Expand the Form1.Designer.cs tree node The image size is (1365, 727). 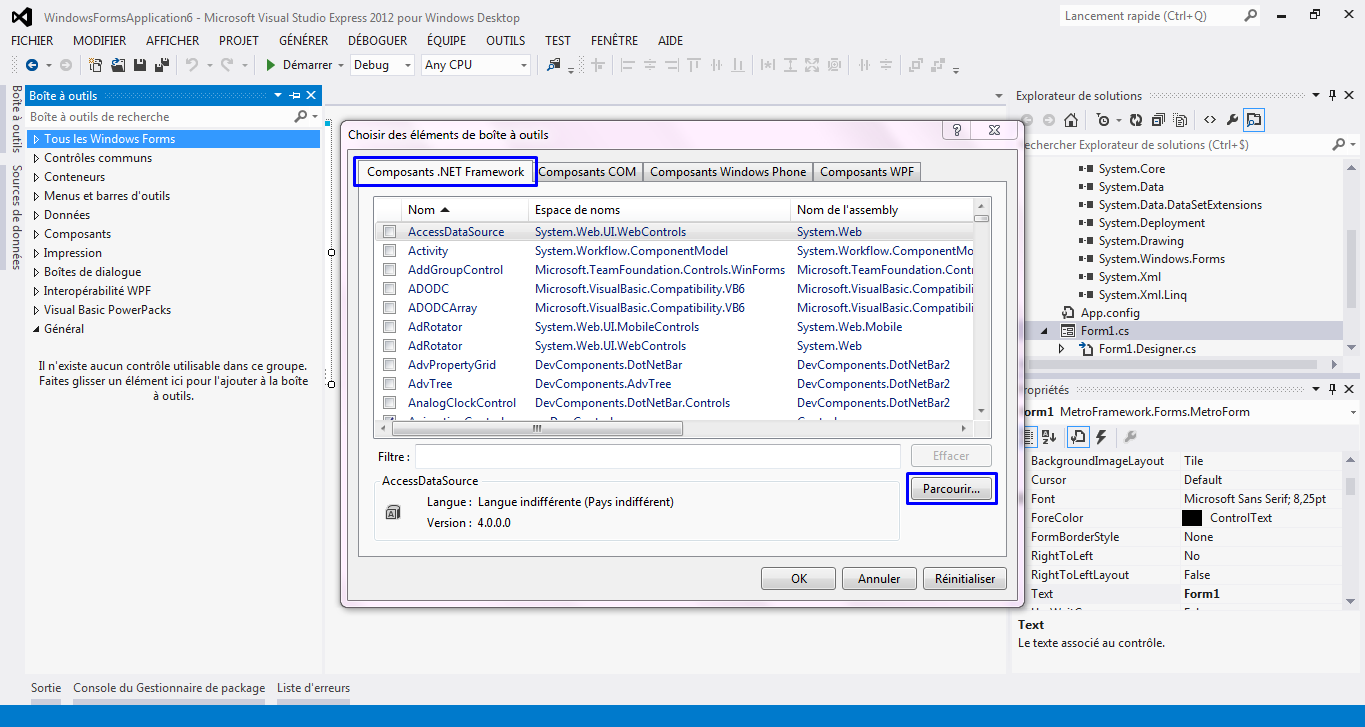tap(1063, 349)
